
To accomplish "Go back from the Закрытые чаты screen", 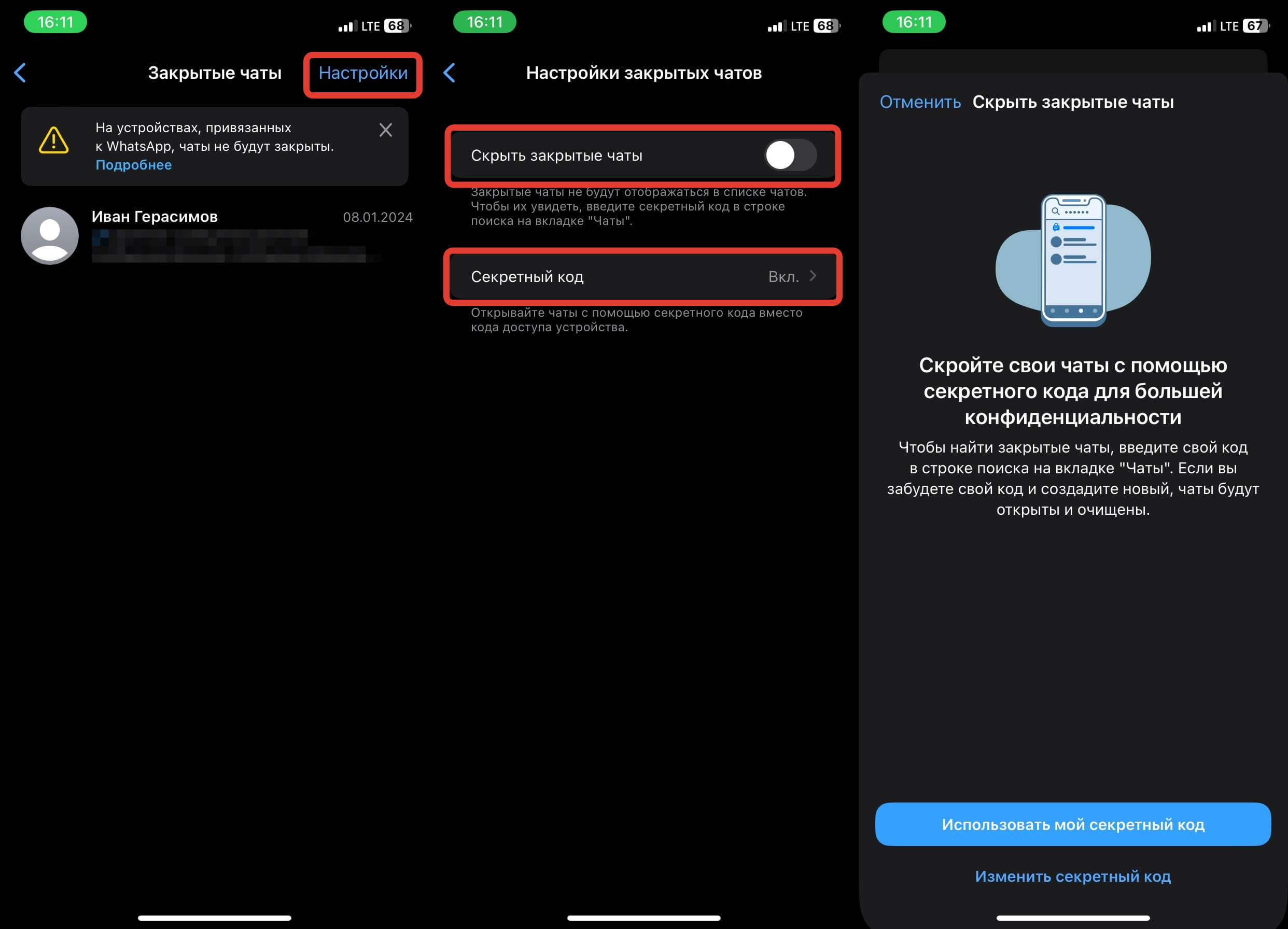I will pyautogui.click(x=20, y=73).
